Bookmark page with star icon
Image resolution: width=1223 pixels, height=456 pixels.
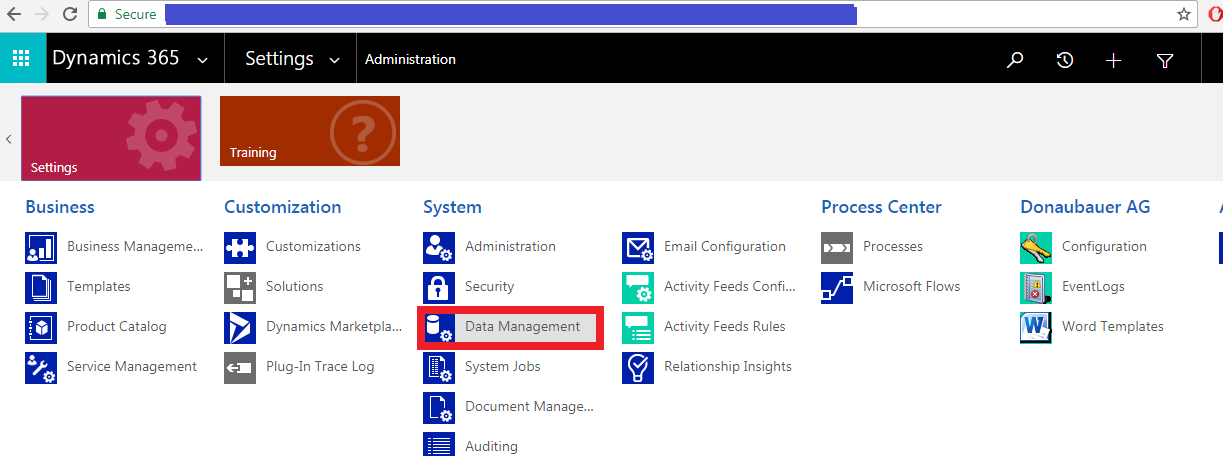1183,14
